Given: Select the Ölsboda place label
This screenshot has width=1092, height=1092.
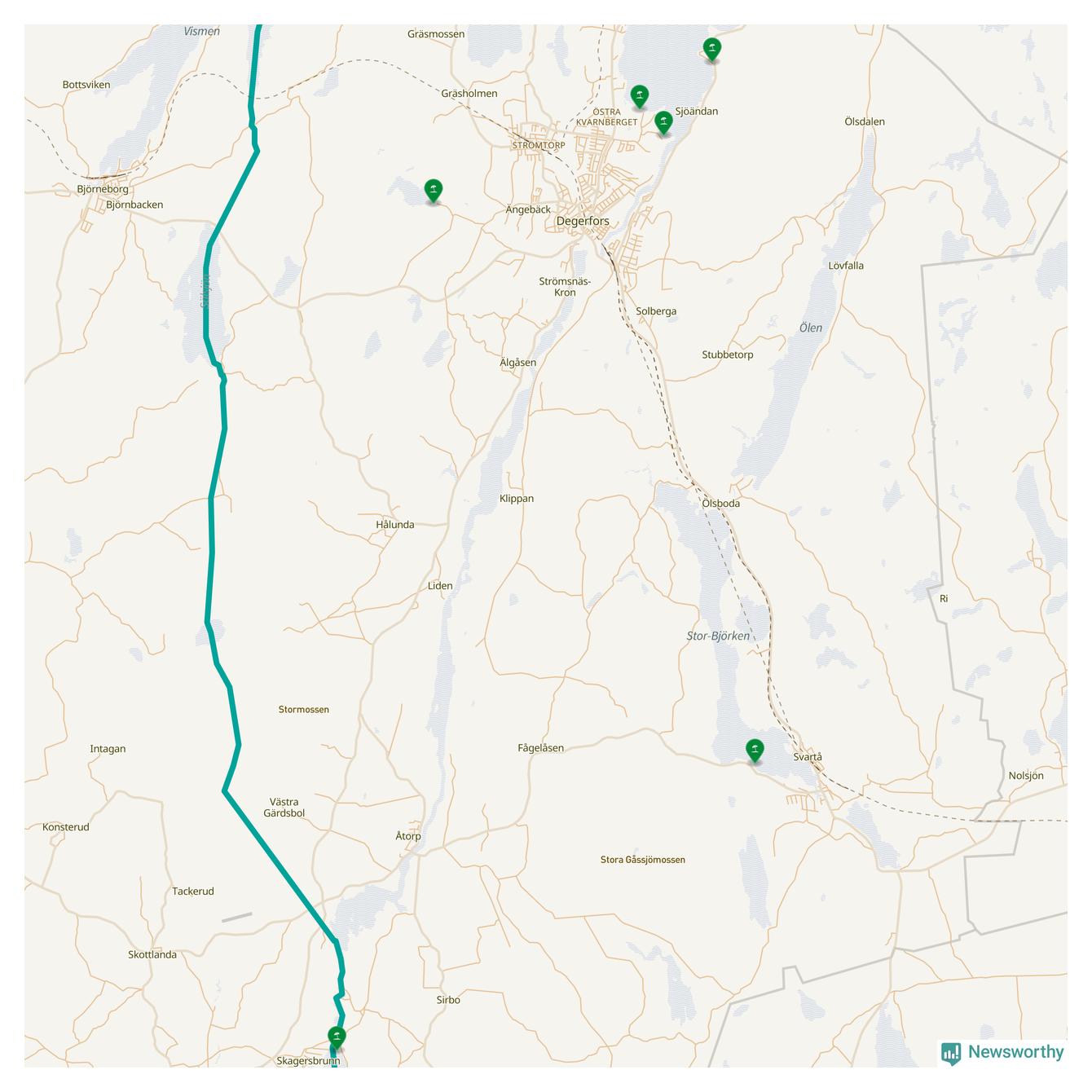Looking at the screenshot, I should pyautogui.click(x=720, y=504).
